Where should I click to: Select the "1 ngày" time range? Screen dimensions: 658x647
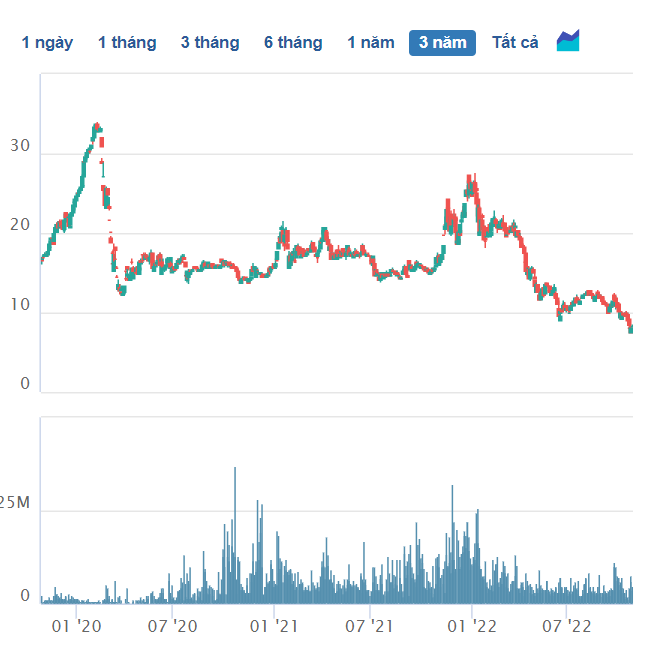point(47,43)
